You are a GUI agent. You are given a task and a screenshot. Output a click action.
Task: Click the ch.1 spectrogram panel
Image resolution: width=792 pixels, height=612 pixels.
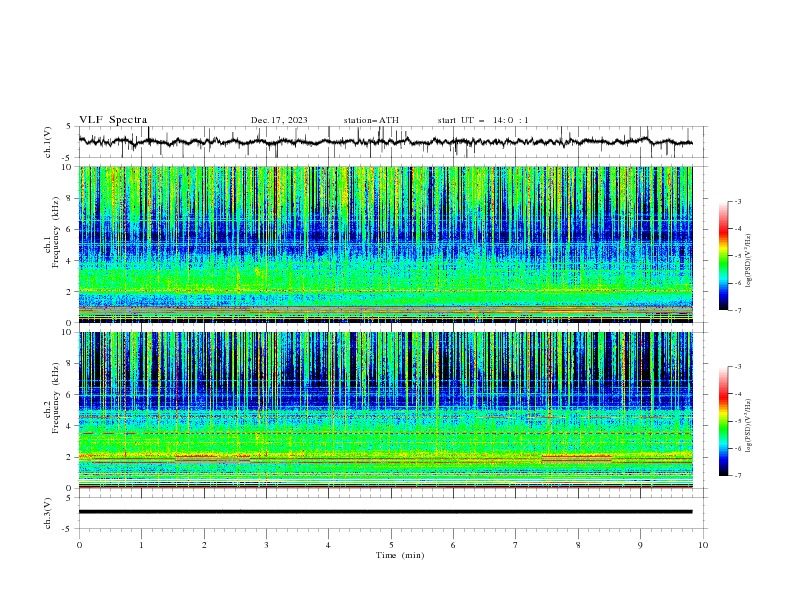click(x=385, y=244)
